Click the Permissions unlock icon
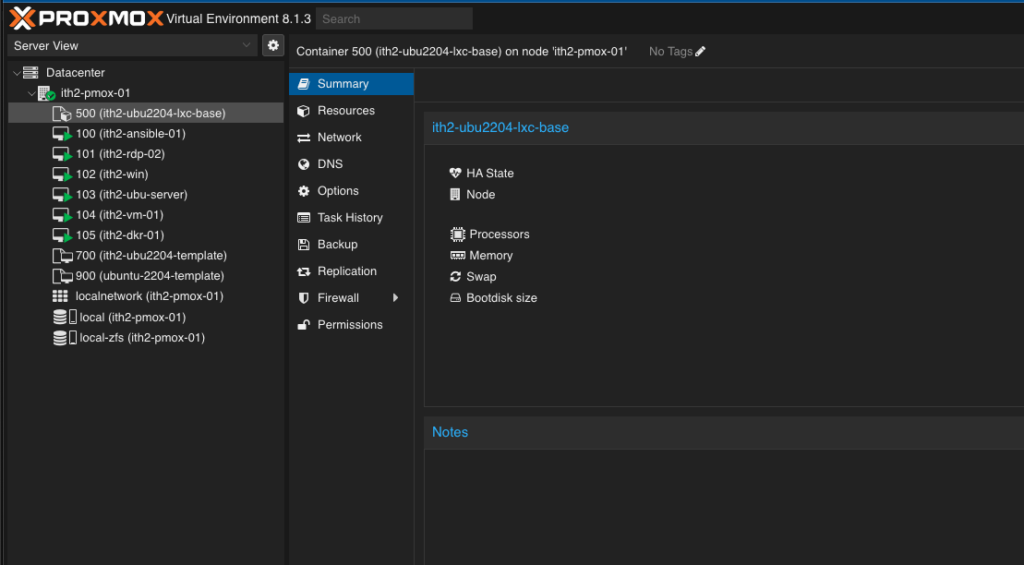The height and width of the screenshot is (565, 1024). (x=303, y=325)
